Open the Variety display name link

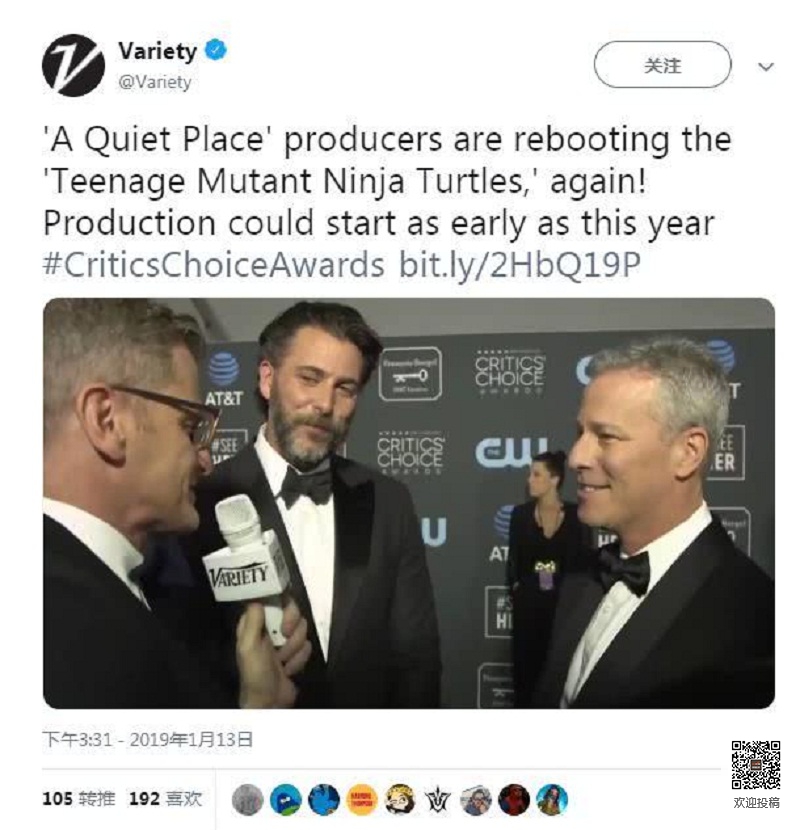click(x=158, y=51)
